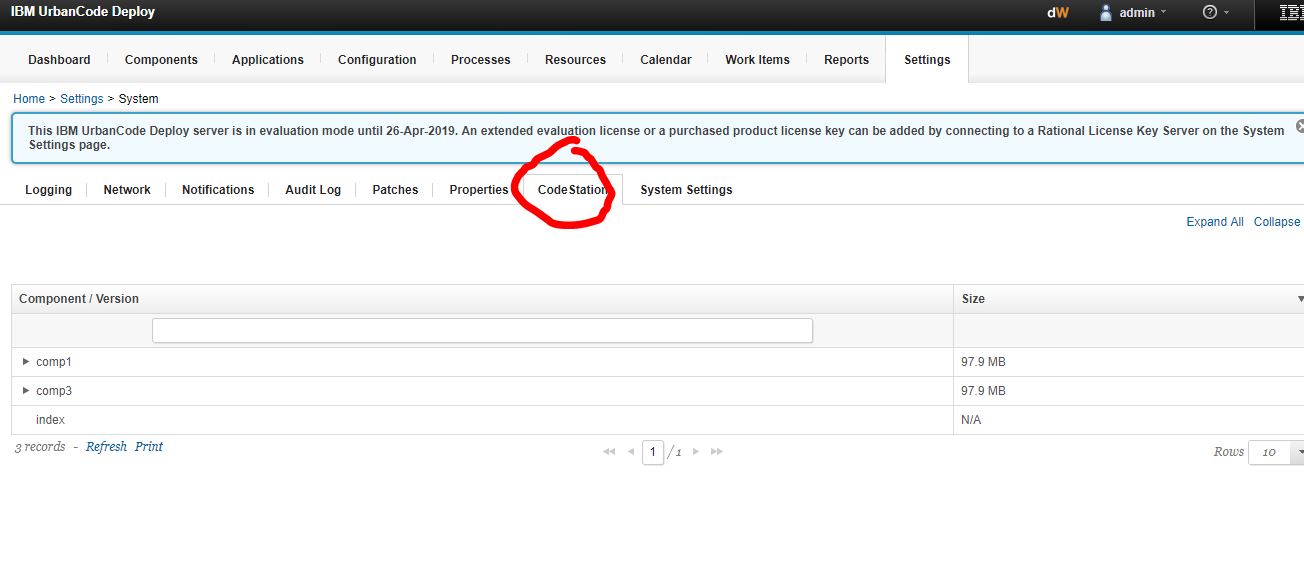The image size is (1304, 563).
Task: Open the Patches sub-tab
Action: (x=395, y=190)
